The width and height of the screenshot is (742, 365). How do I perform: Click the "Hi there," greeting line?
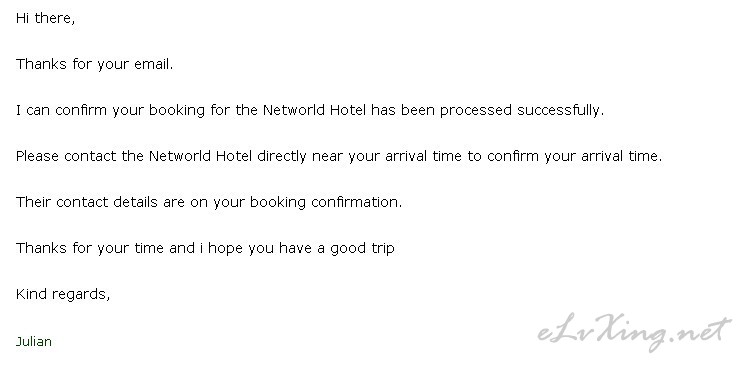(45, 18)
